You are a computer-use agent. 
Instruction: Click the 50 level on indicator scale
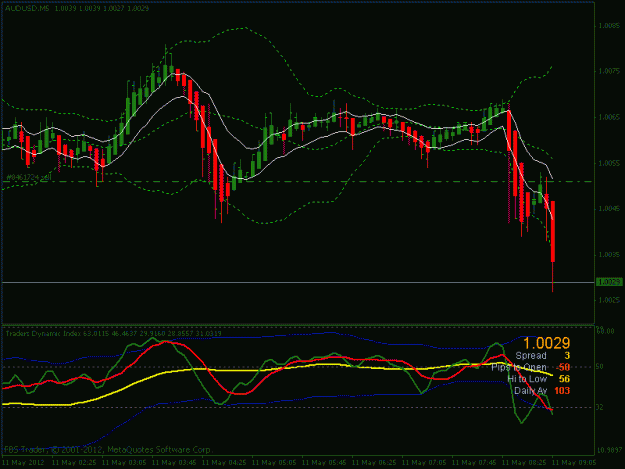pos(599,367)
